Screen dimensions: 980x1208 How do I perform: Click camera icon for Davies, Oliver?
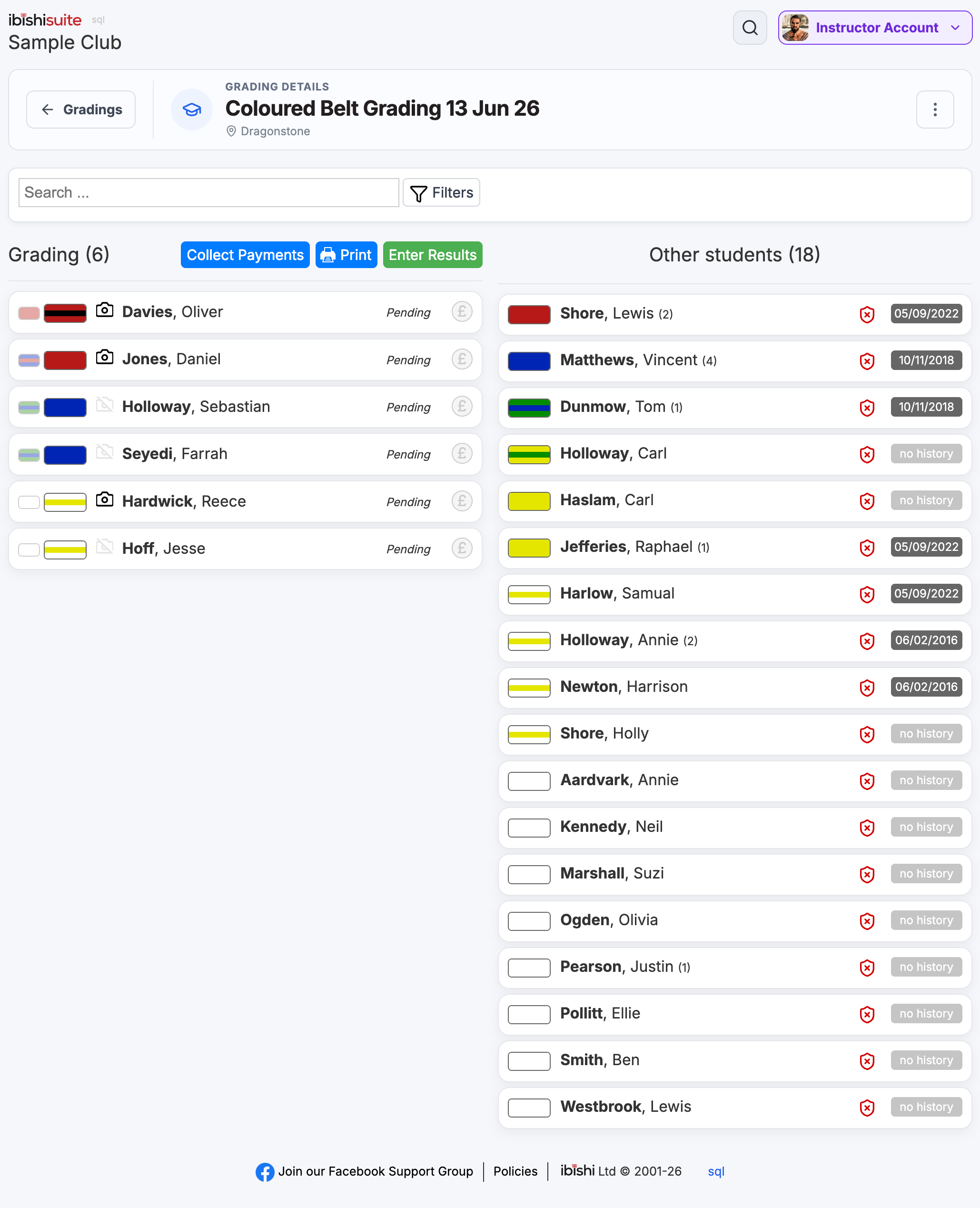(x=104, y=310)
